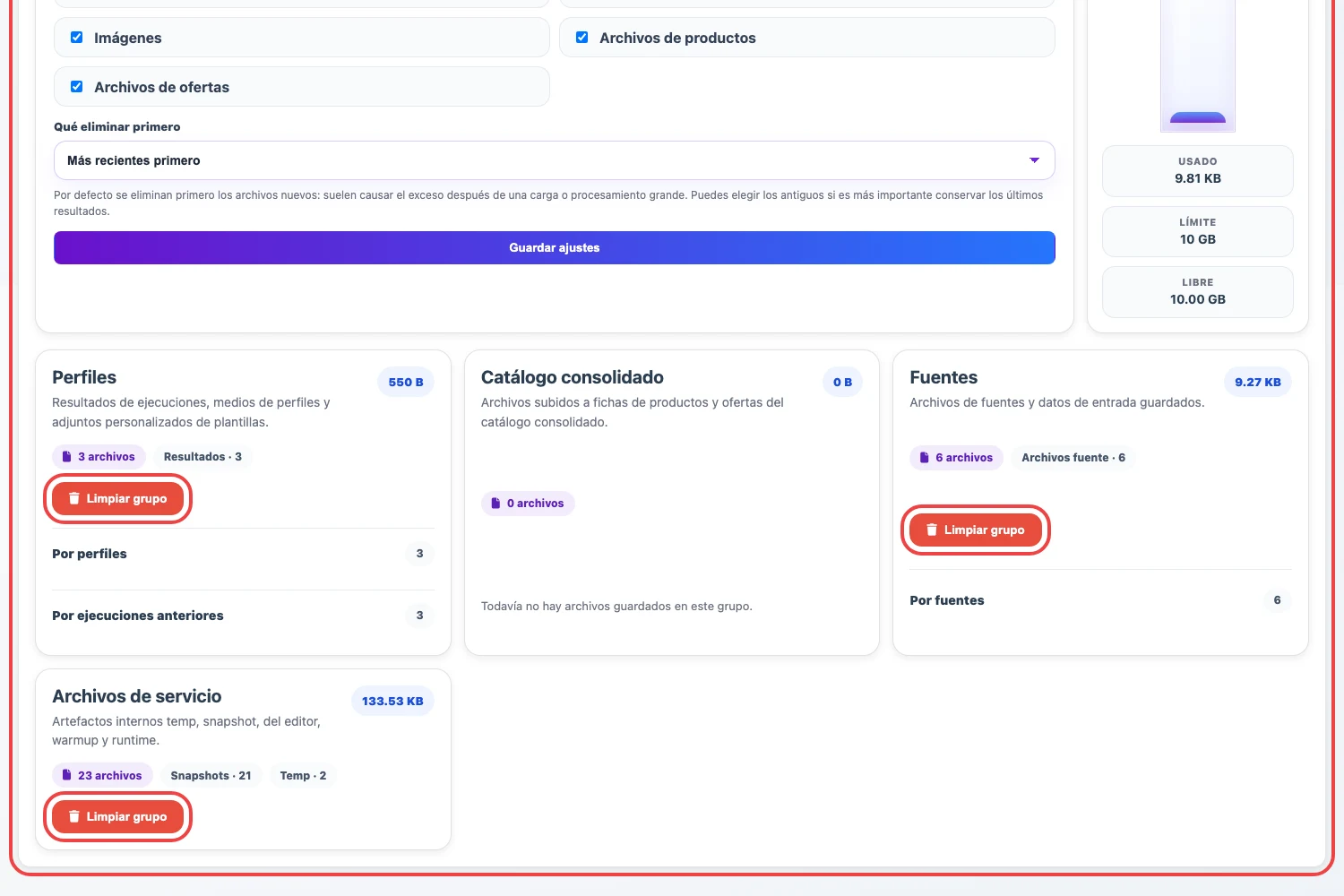
Task: Click the 'Todavía no hay archivos guardados' message
Action: [616, 607]
